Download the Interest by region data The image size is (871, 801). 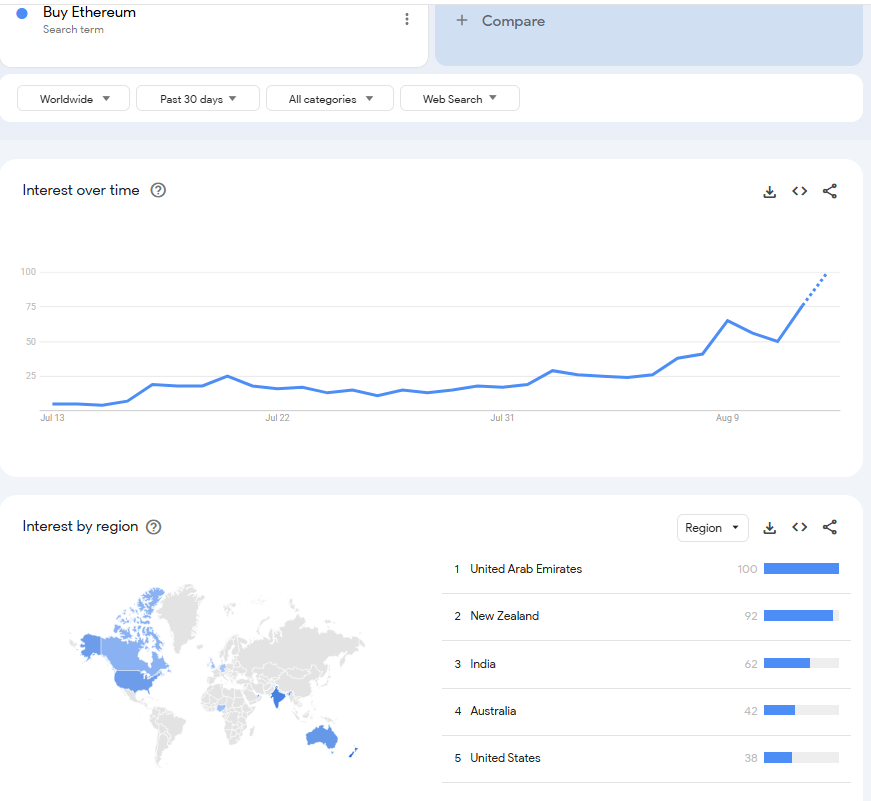tap(769, 528)
